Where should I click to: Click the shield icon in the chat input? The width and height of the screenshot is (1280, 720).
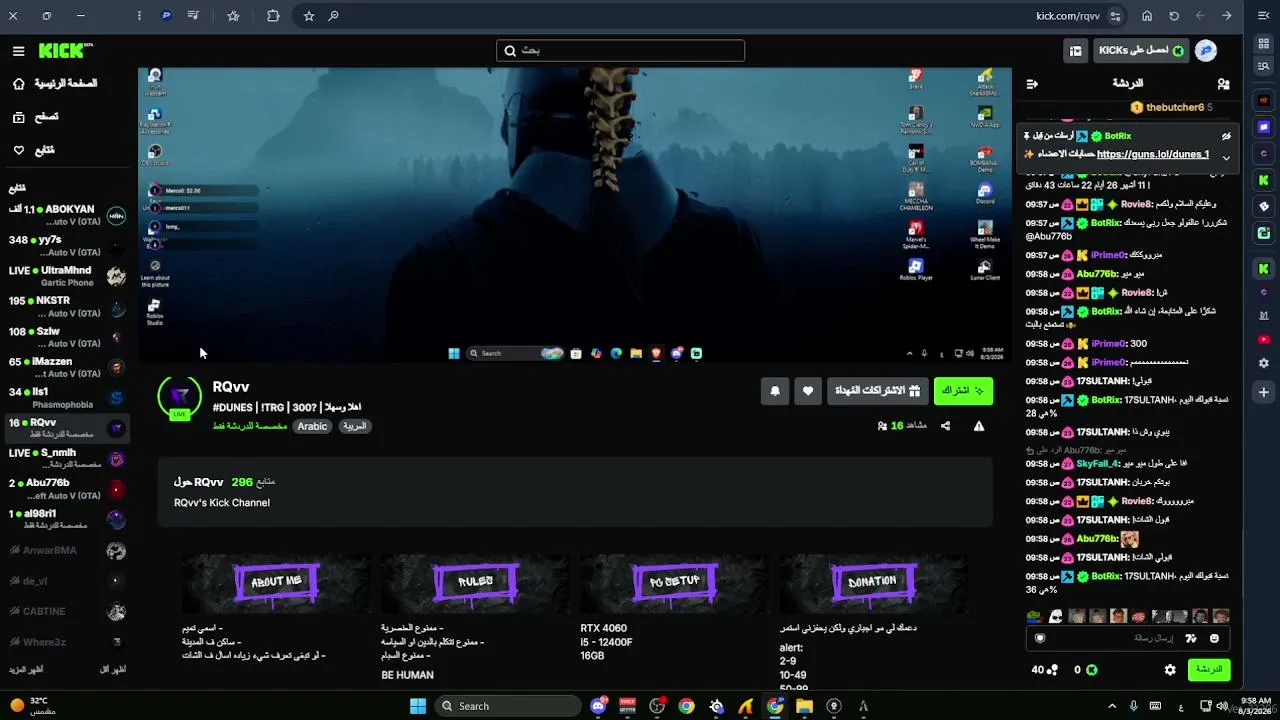pyautogui.click(x=1040, y=638)
